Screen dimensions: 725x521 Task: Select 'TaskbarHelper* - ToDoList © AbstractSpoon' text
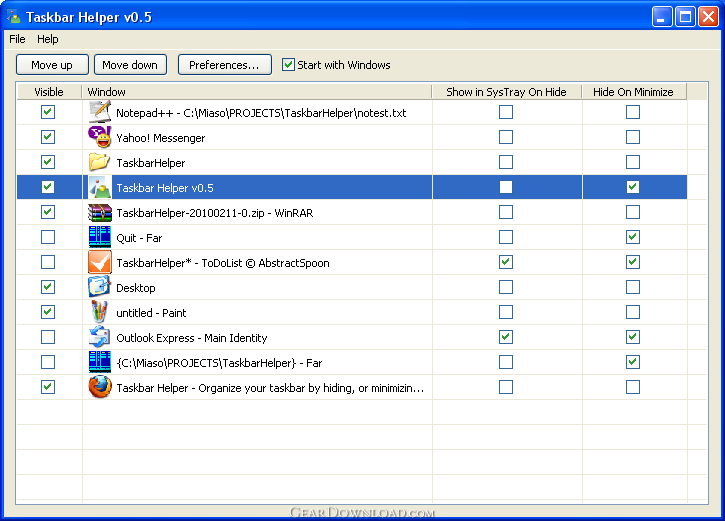pos(223,263)
